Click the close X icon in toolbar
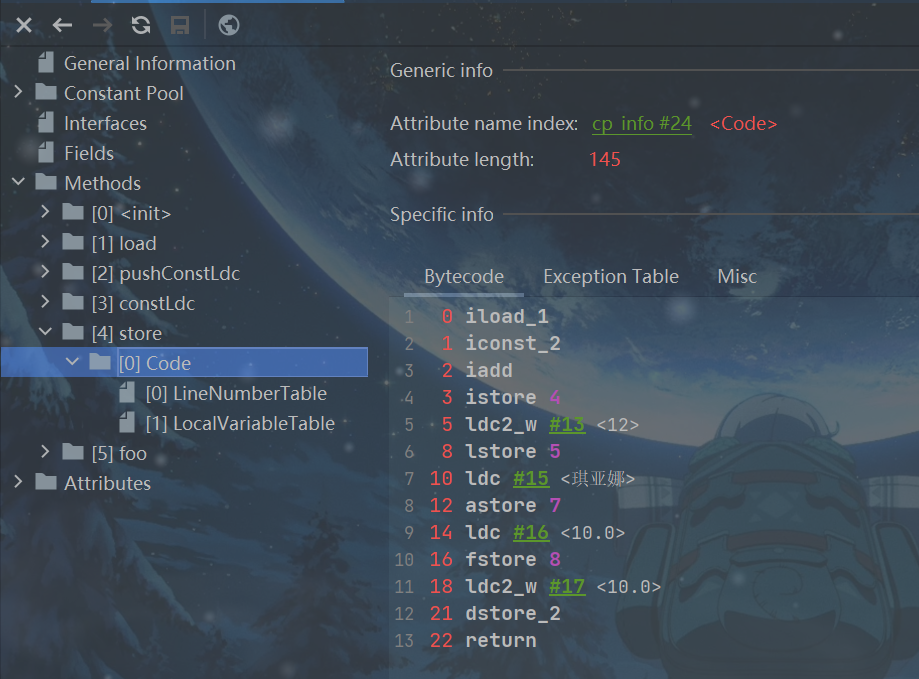This screenshot has width=919, height=679. [x=24, y=25]
